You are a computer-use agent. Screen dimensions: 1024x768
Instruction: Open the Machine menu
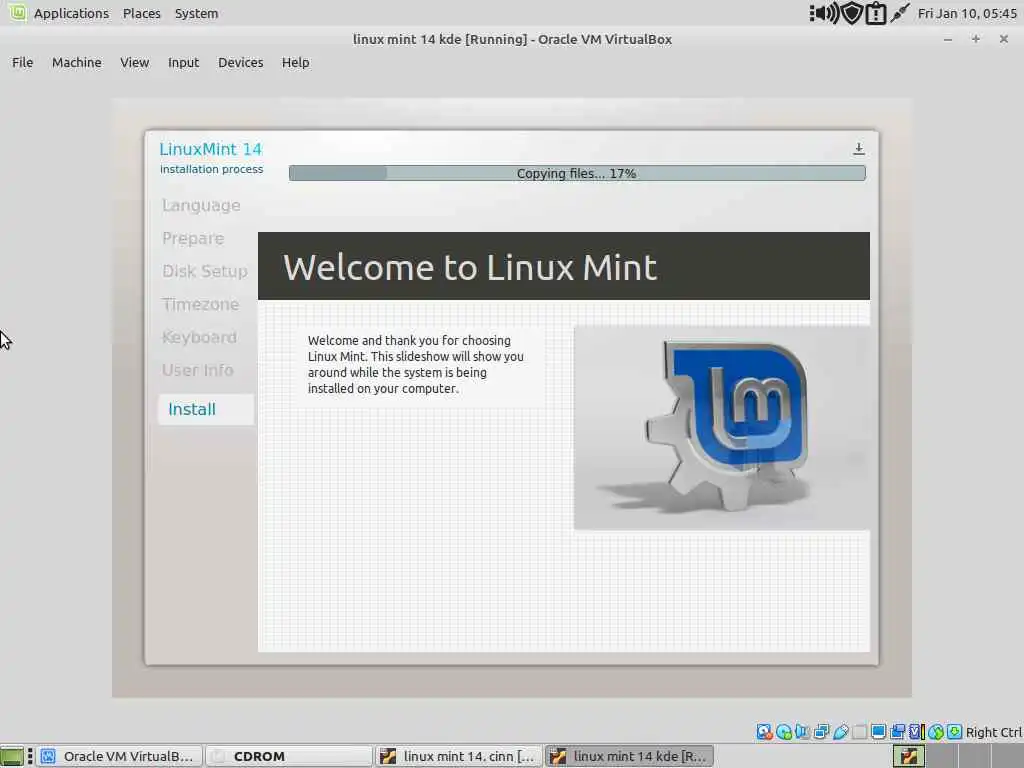click(x=77, y=63)
